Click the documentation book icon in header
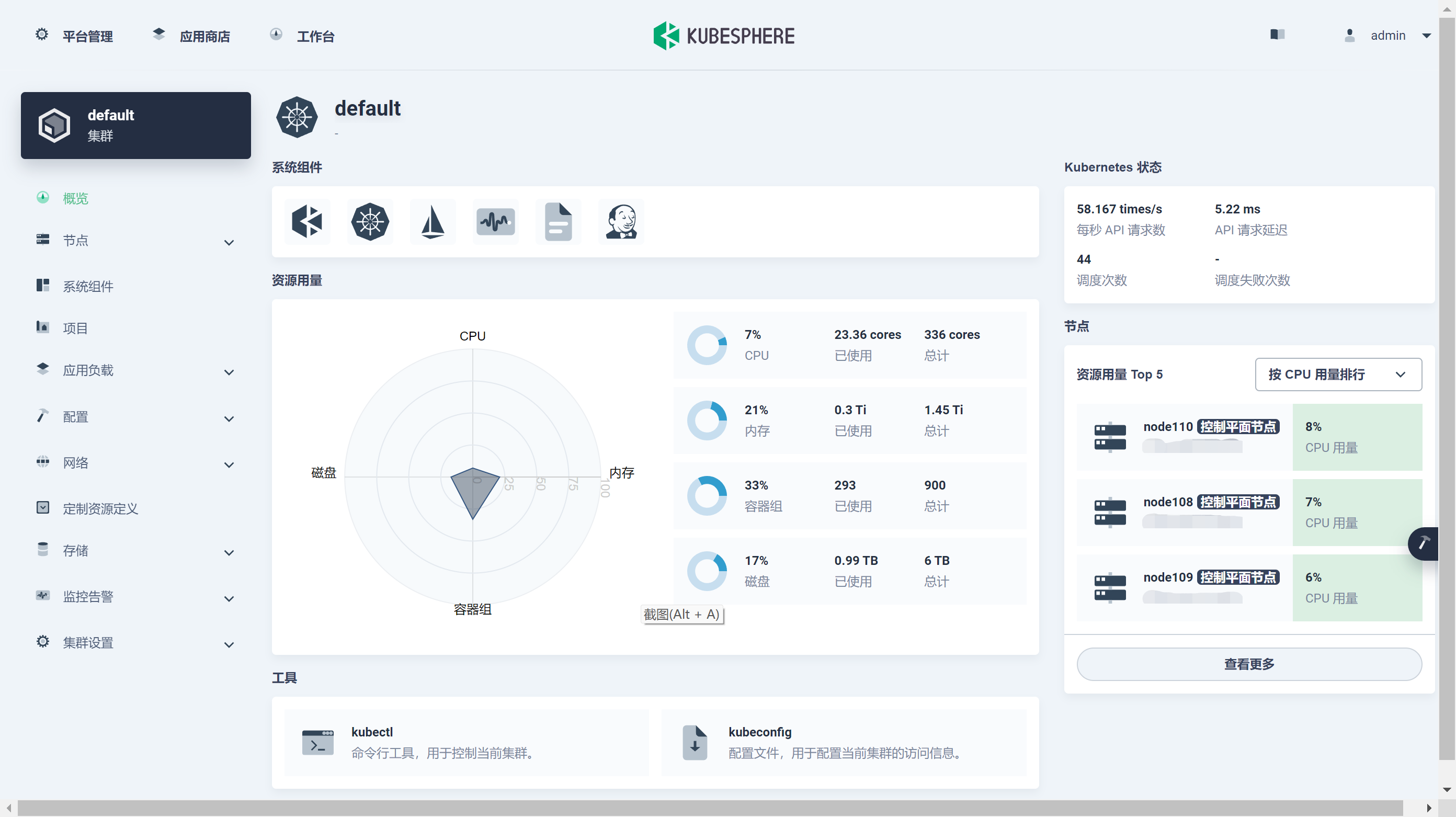This screenshot has width=1456, height=817. click(1277, 35)
